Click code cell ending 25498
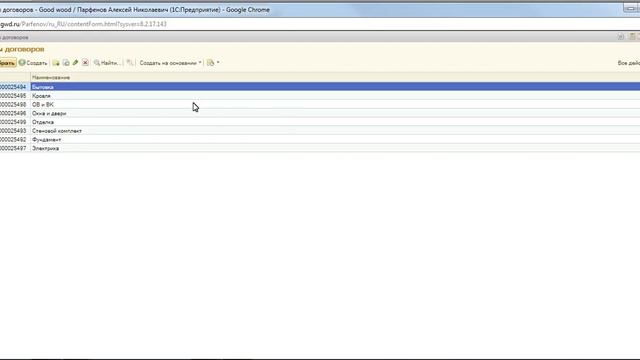 (x=15, y=104)
